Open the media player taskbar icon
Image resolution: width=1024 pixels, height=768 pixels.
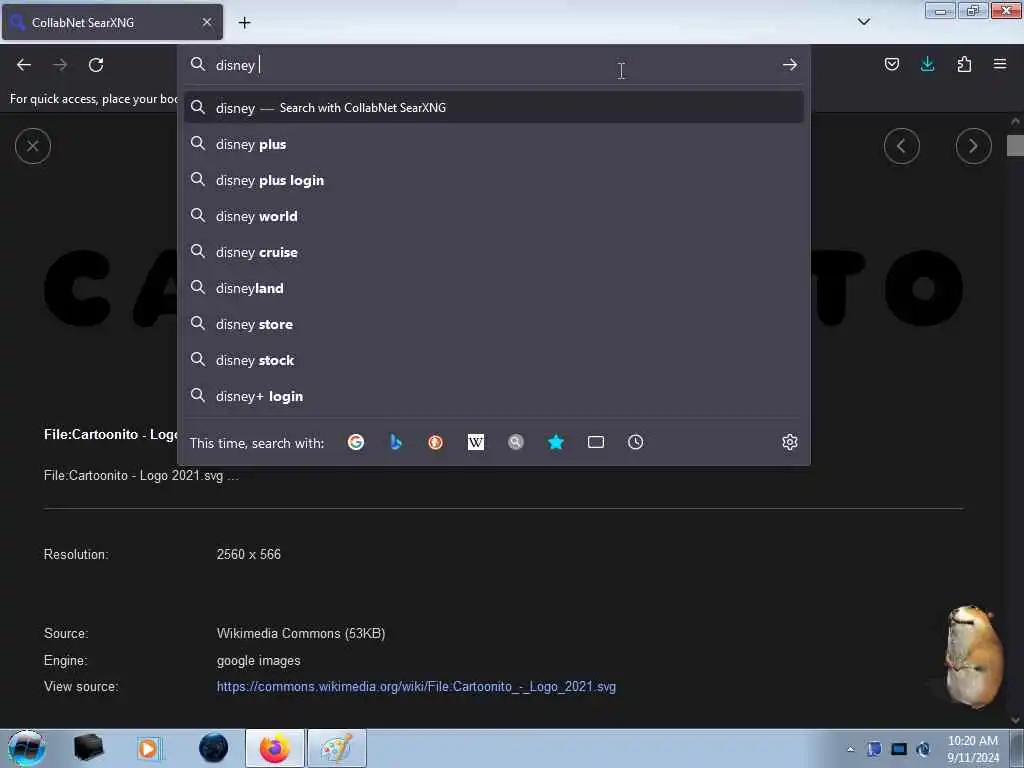click(149, 748)
